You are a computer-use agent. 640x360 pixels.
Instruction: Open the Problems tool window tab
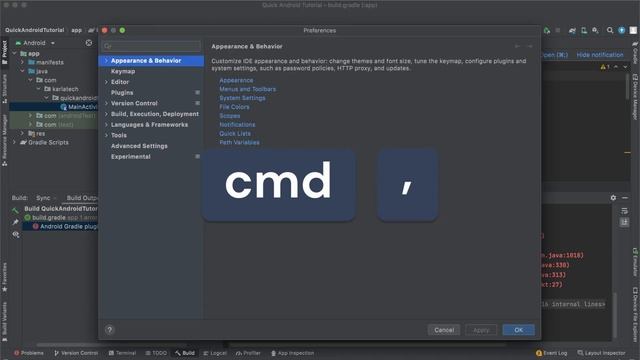29,353
